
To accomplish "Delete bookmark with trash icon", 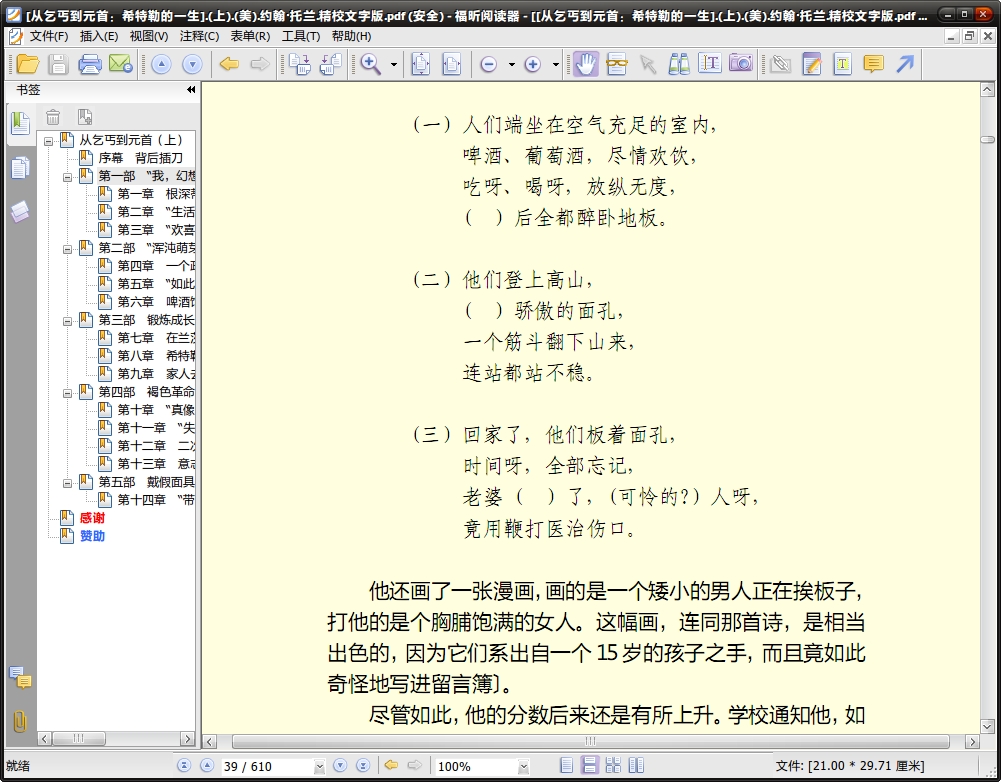I will [x=53, y=117].
